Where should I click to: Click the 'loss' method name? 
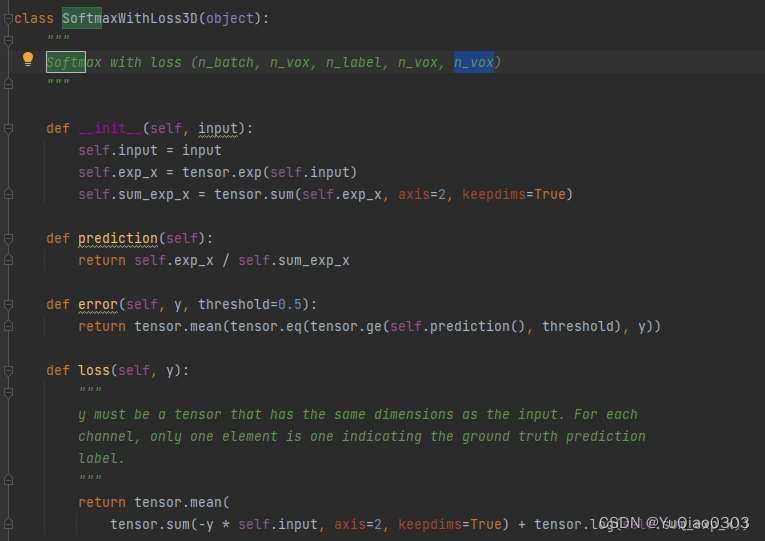(x=94, y=371)
